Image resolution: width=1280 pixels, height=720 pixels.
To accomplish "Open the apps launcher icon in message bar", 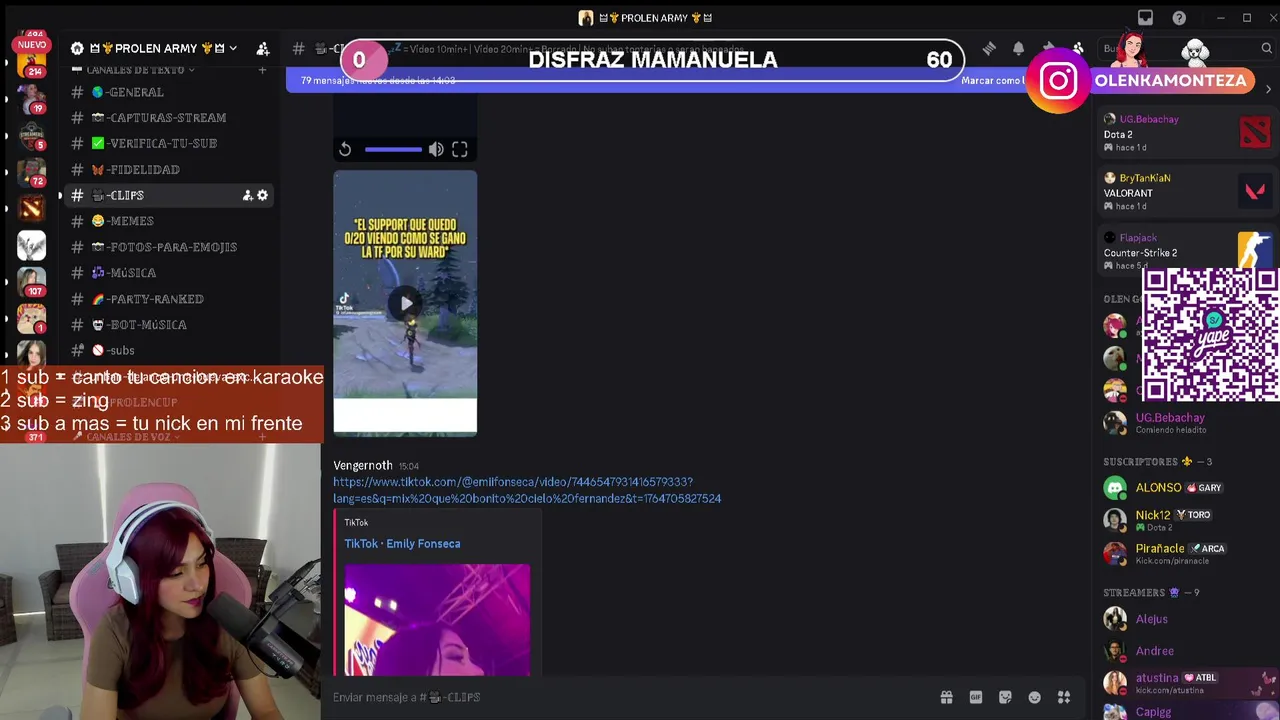I will pos(1064,697).
